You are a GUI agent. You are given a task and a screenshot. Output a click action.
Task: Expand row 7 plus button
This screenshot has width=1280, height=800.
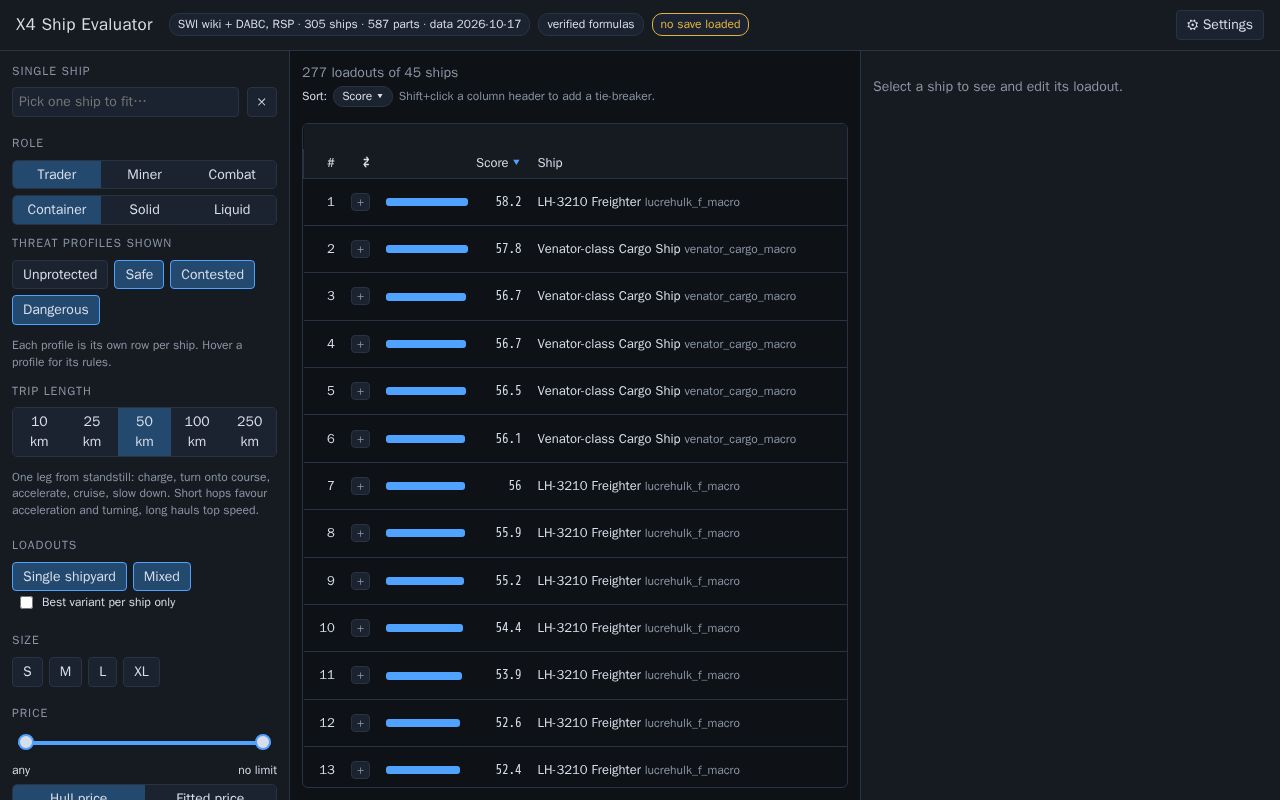361,486
